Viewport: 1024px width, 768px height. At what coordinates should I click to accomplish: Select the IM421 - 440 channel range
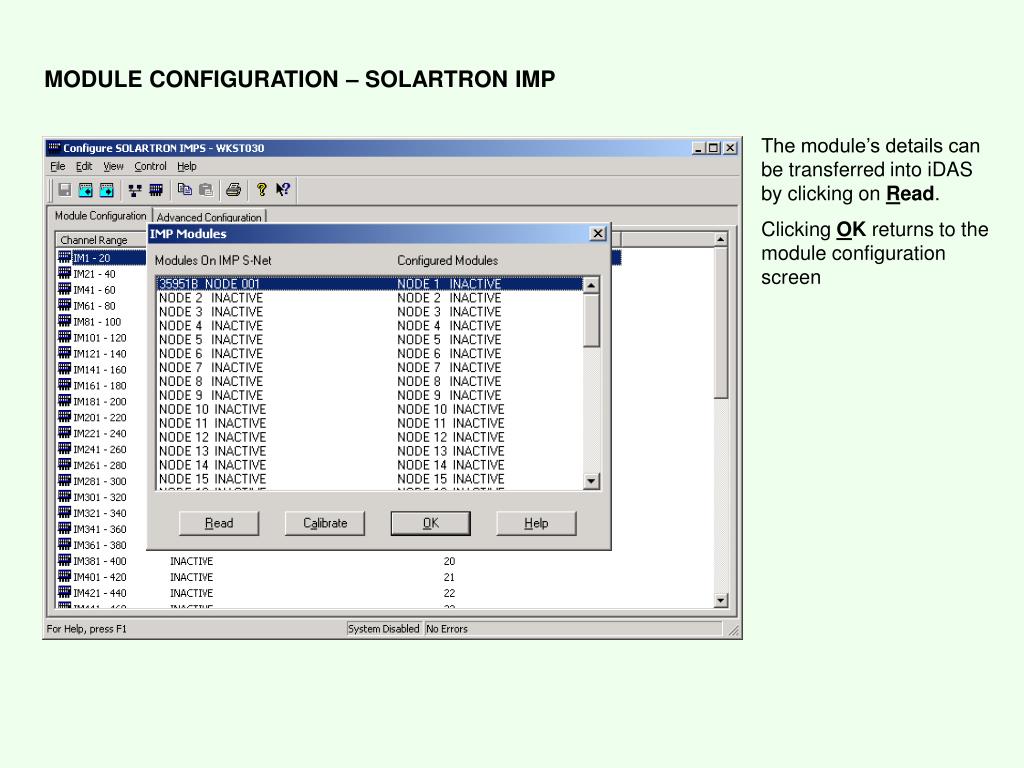[99, 593]
